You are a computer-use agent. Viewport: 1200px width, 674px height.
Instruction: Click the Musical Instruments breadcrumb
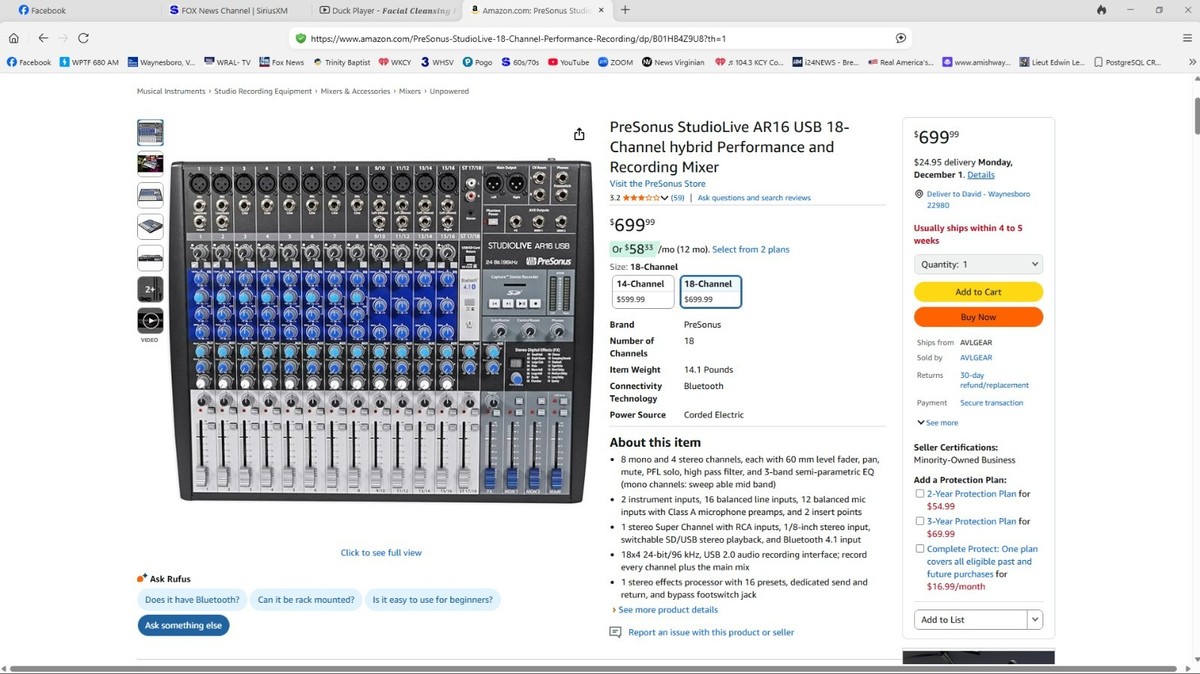point(172,91)
